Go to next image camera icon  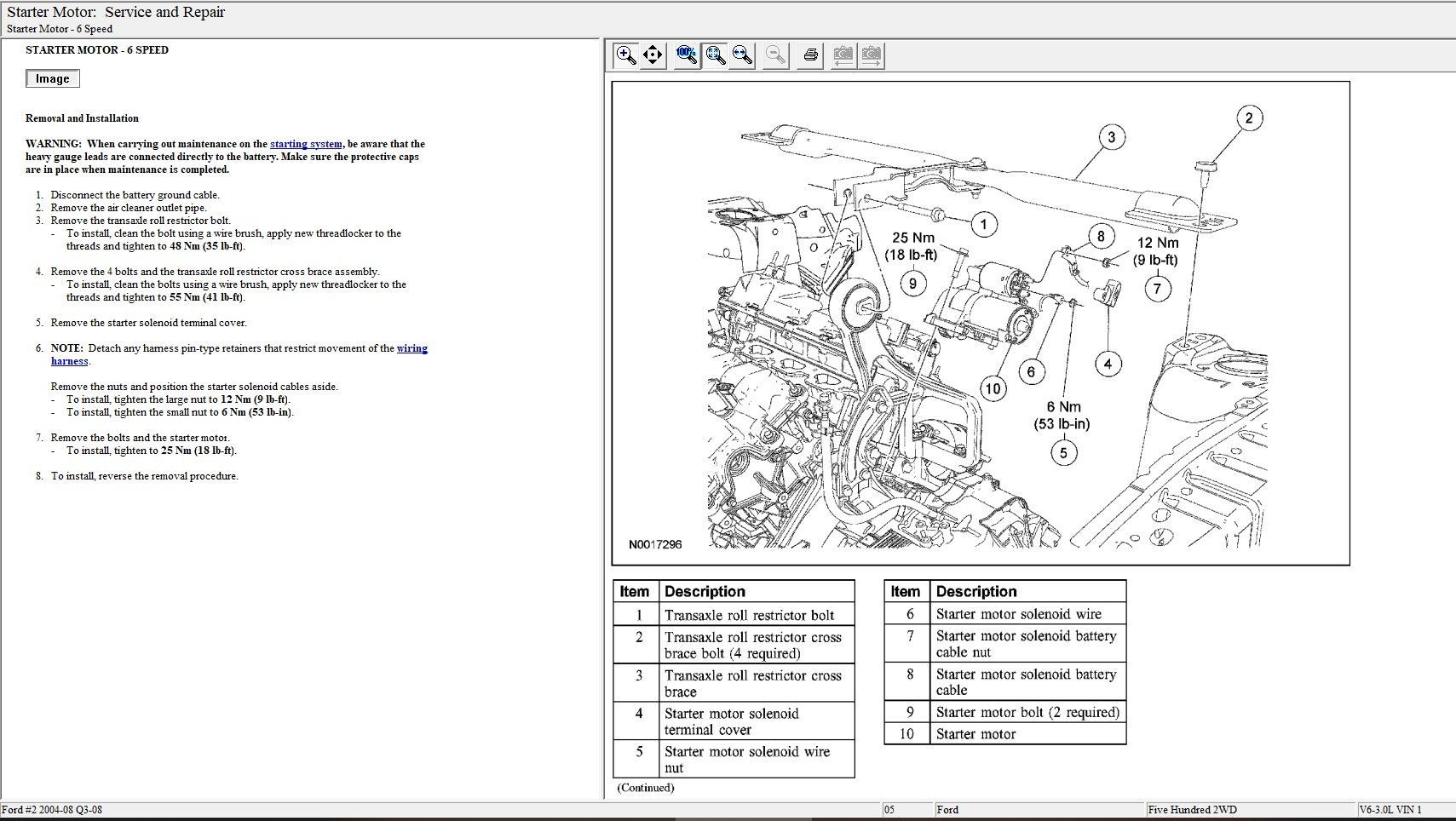pos(871,55)
